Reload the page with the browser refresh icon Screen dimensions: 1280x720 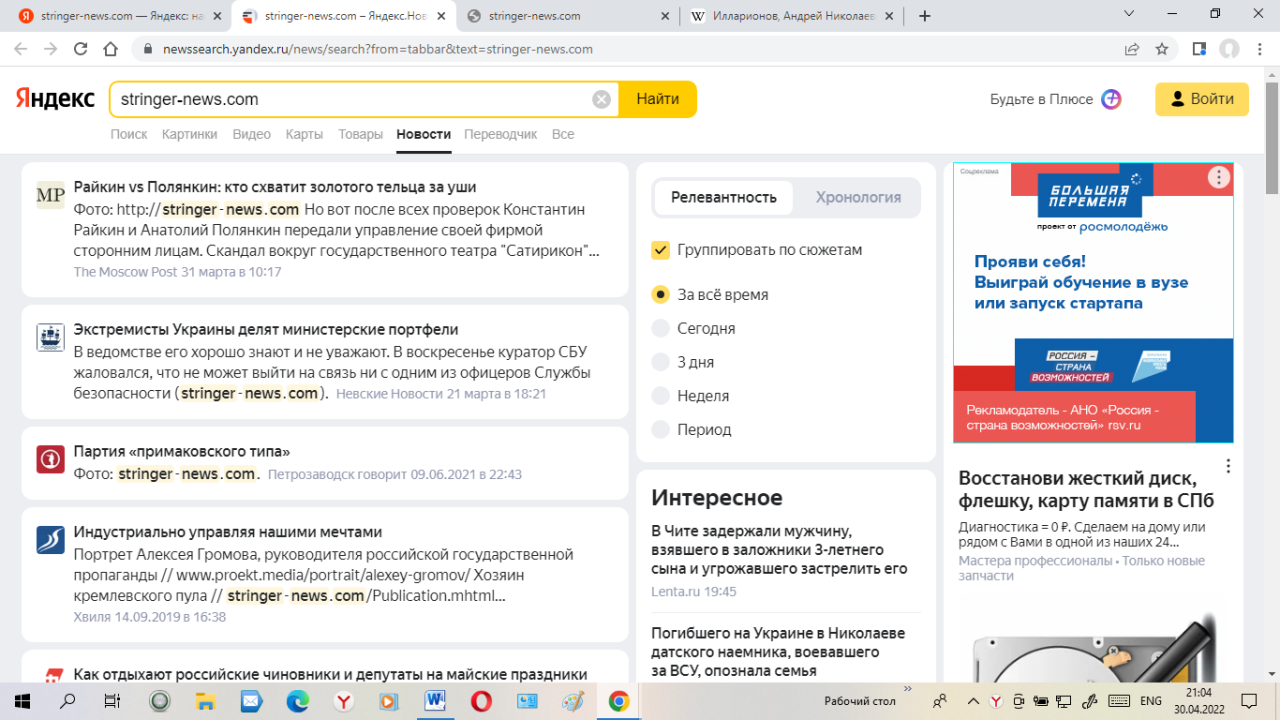pos(81,48)
